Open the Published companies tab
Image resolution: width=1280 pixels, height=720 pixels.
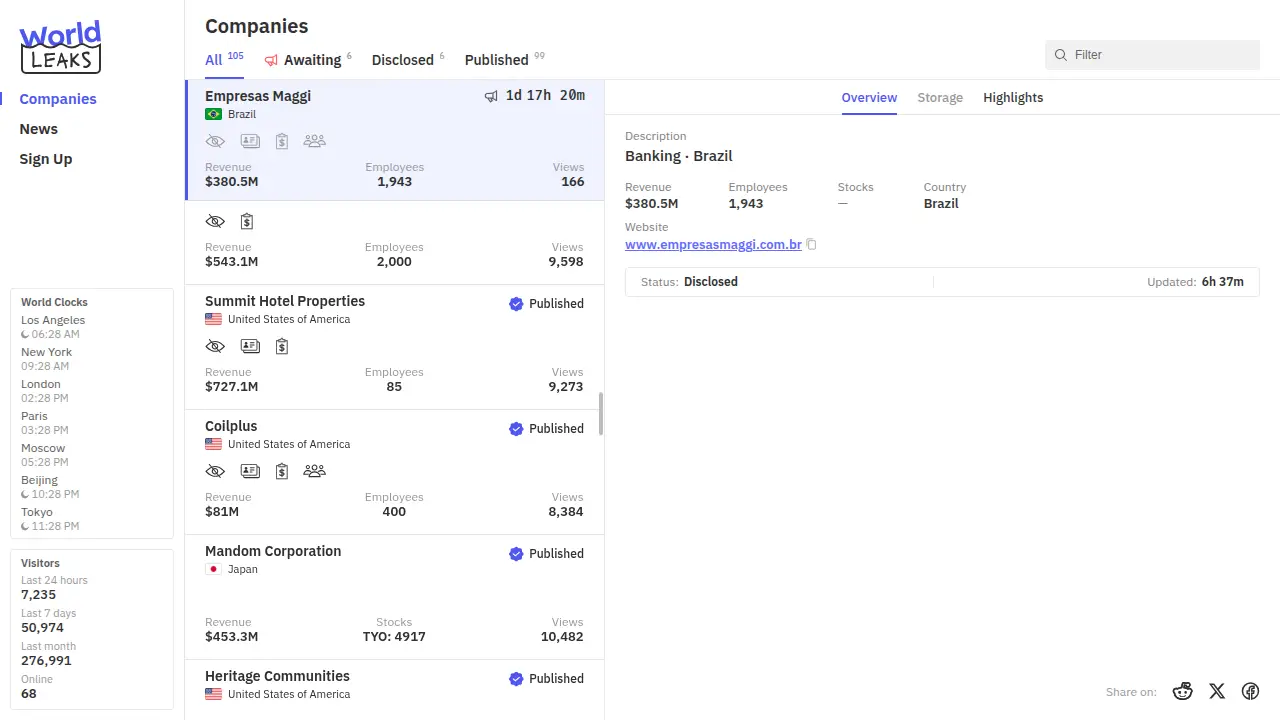496,60
